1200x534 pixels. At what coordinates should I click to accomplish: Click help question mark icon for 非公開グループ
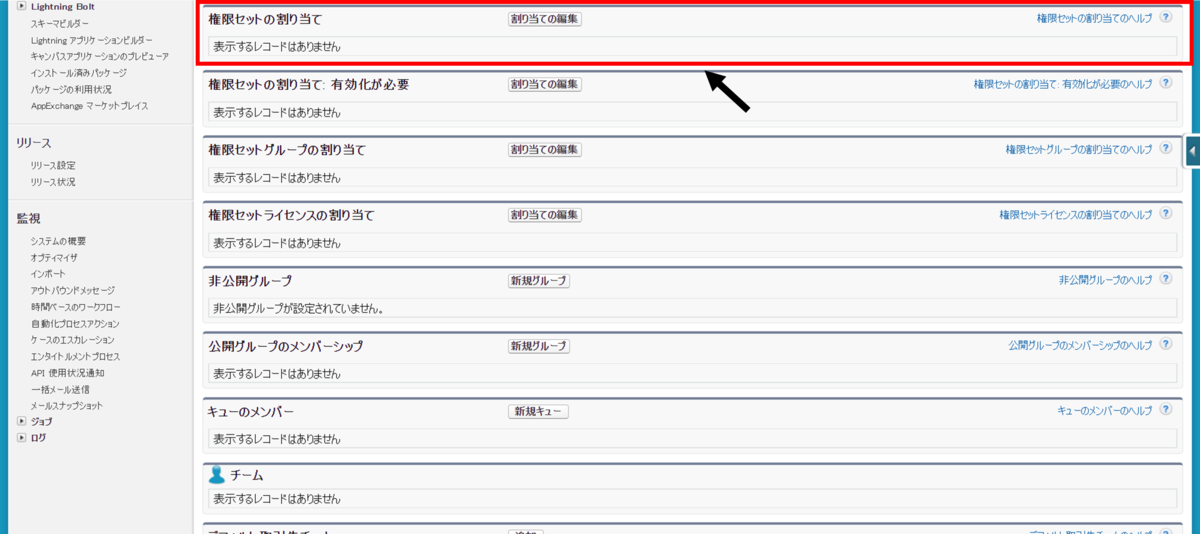click(1166, 280)
